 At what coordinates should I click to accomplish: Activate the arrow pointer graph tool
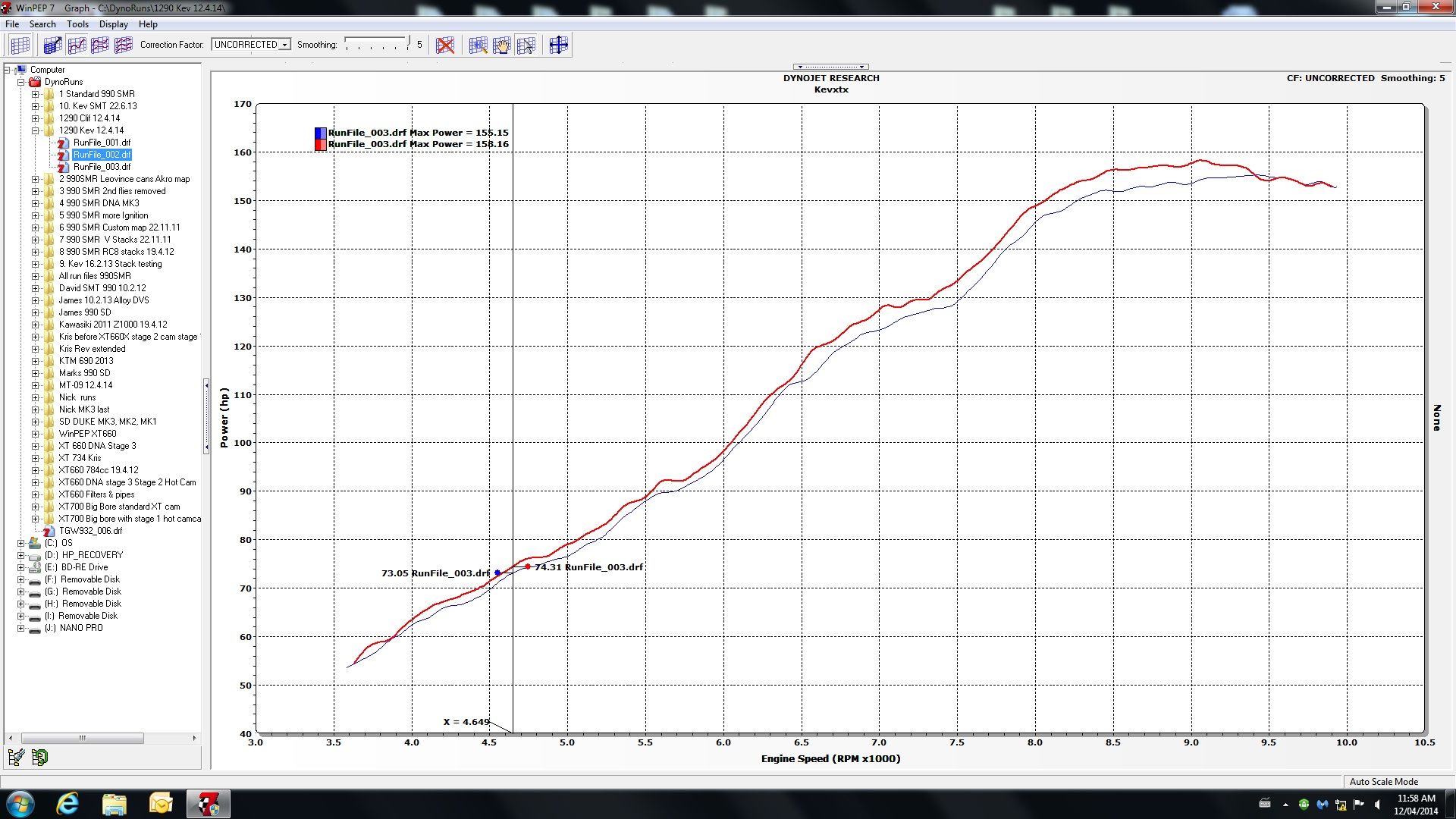[526, 45]
